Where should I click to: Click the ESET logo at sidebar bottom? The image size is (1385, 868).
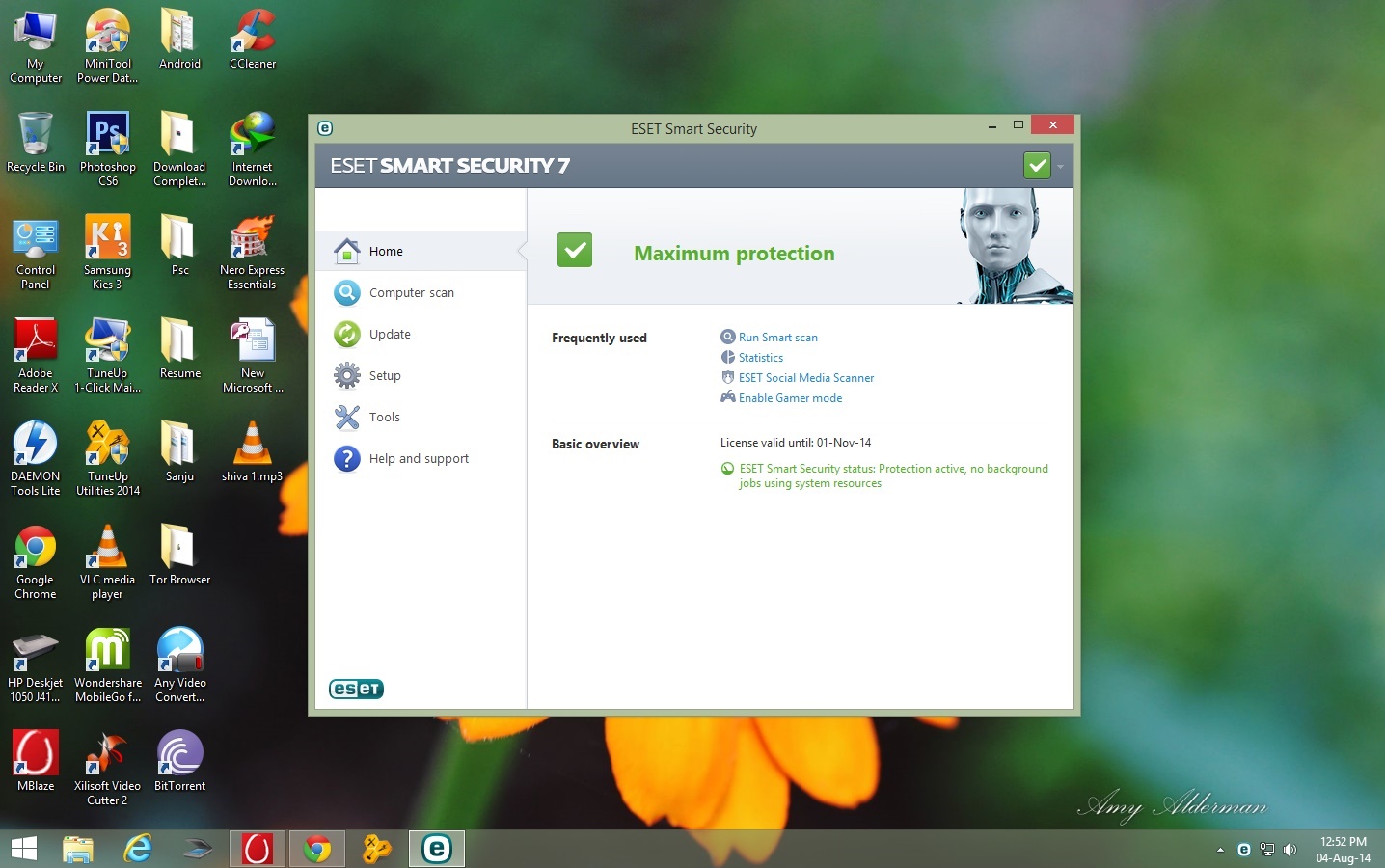(357, 689)
